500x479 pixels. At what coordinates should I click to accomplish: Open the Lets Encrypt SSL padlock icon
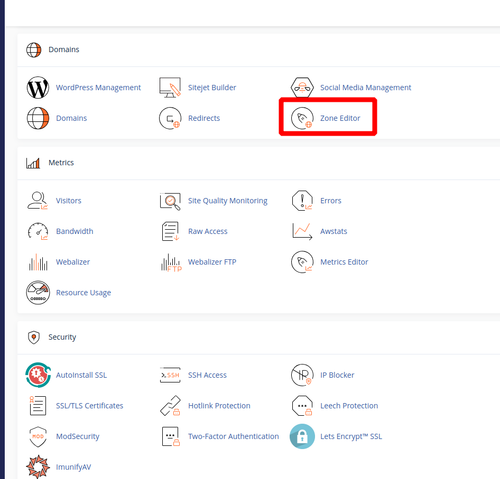[302, 436]
